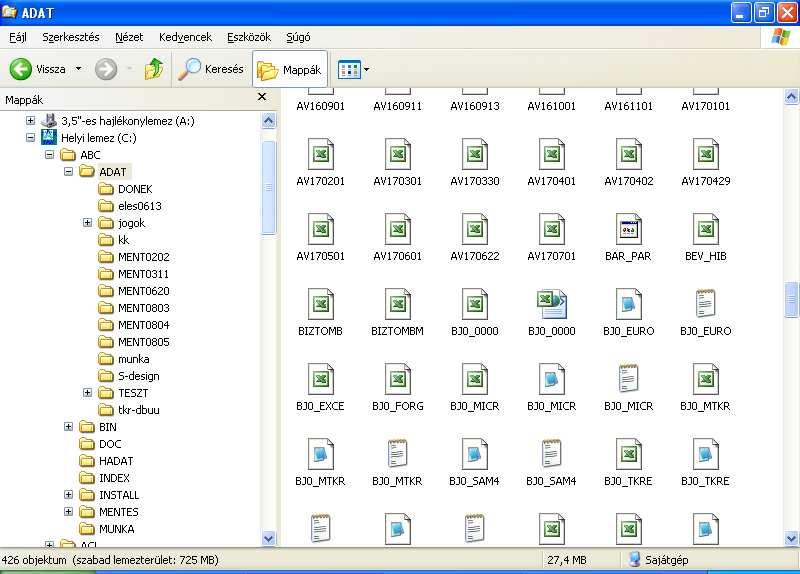
Task: Click file list scroll down arrow
Action: tap(791, 538)
